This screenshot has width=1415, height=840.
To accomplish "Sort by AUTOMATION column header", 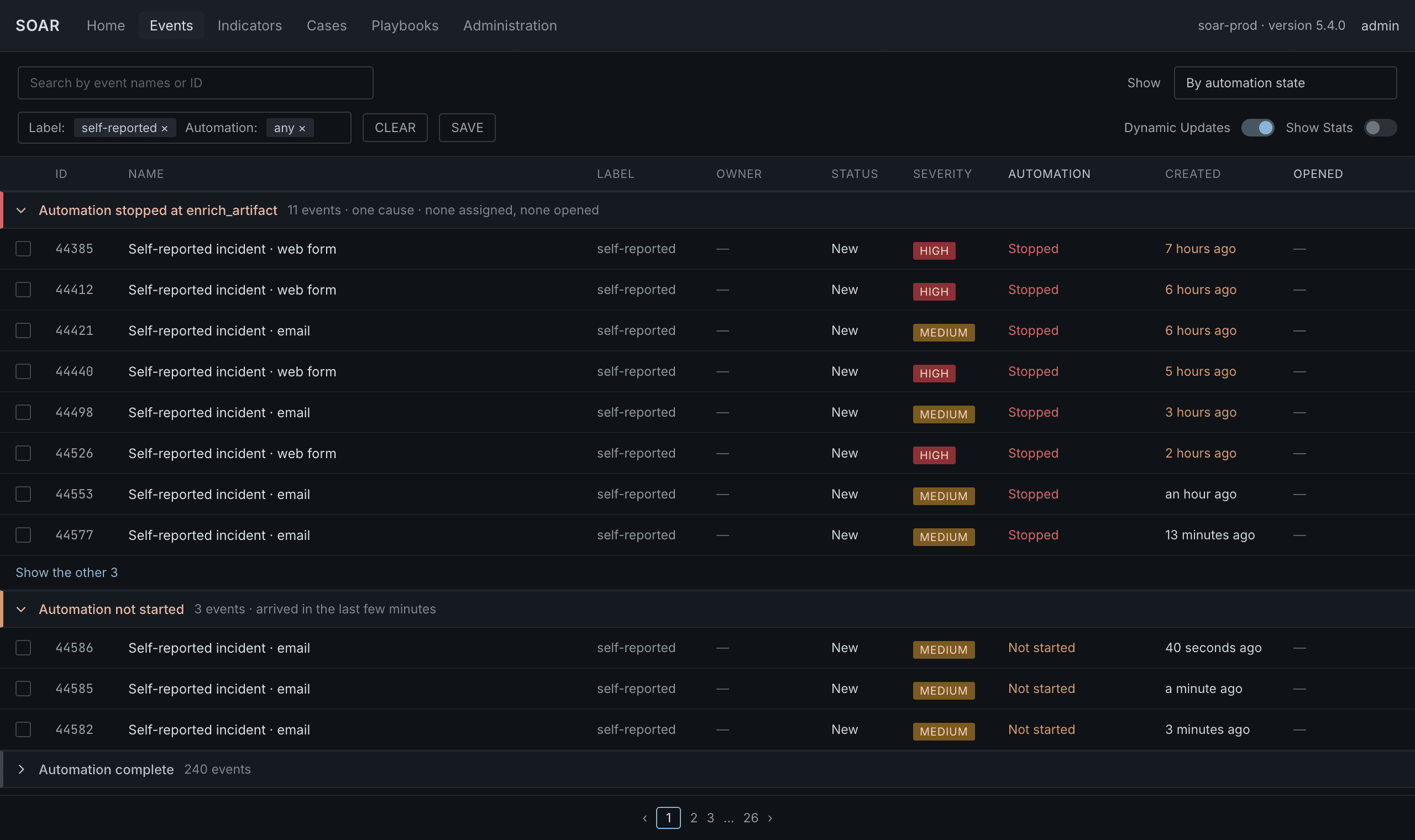I will click(1049, 174).
